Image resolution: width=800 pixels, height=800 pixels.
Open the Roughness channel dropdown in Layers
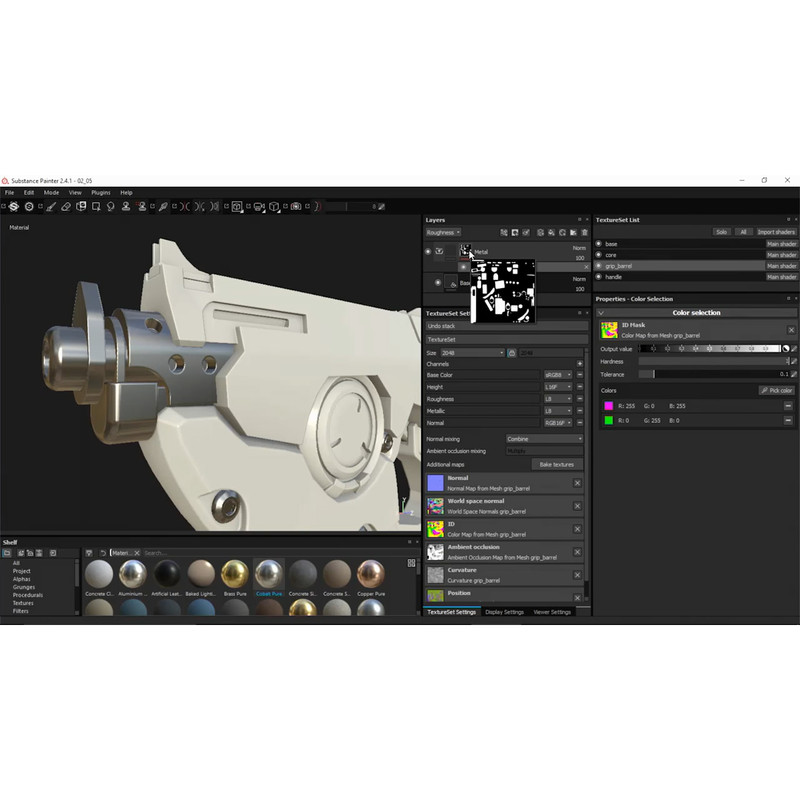coord(443,232)
